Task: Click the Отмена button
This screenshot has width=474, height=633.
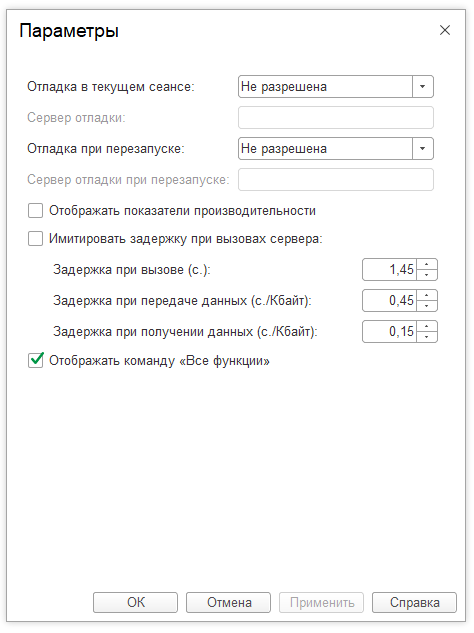Action: coord(229,602)
